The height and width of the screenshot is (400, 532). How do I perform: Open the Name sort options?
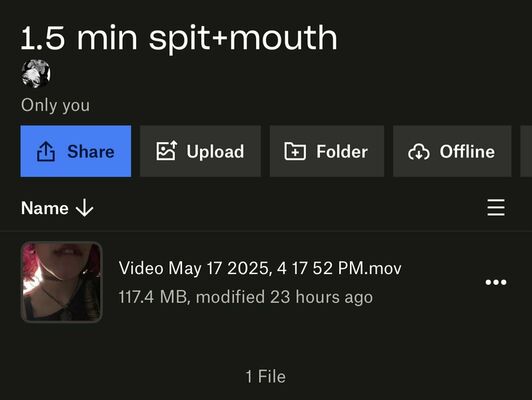point(45,208)
